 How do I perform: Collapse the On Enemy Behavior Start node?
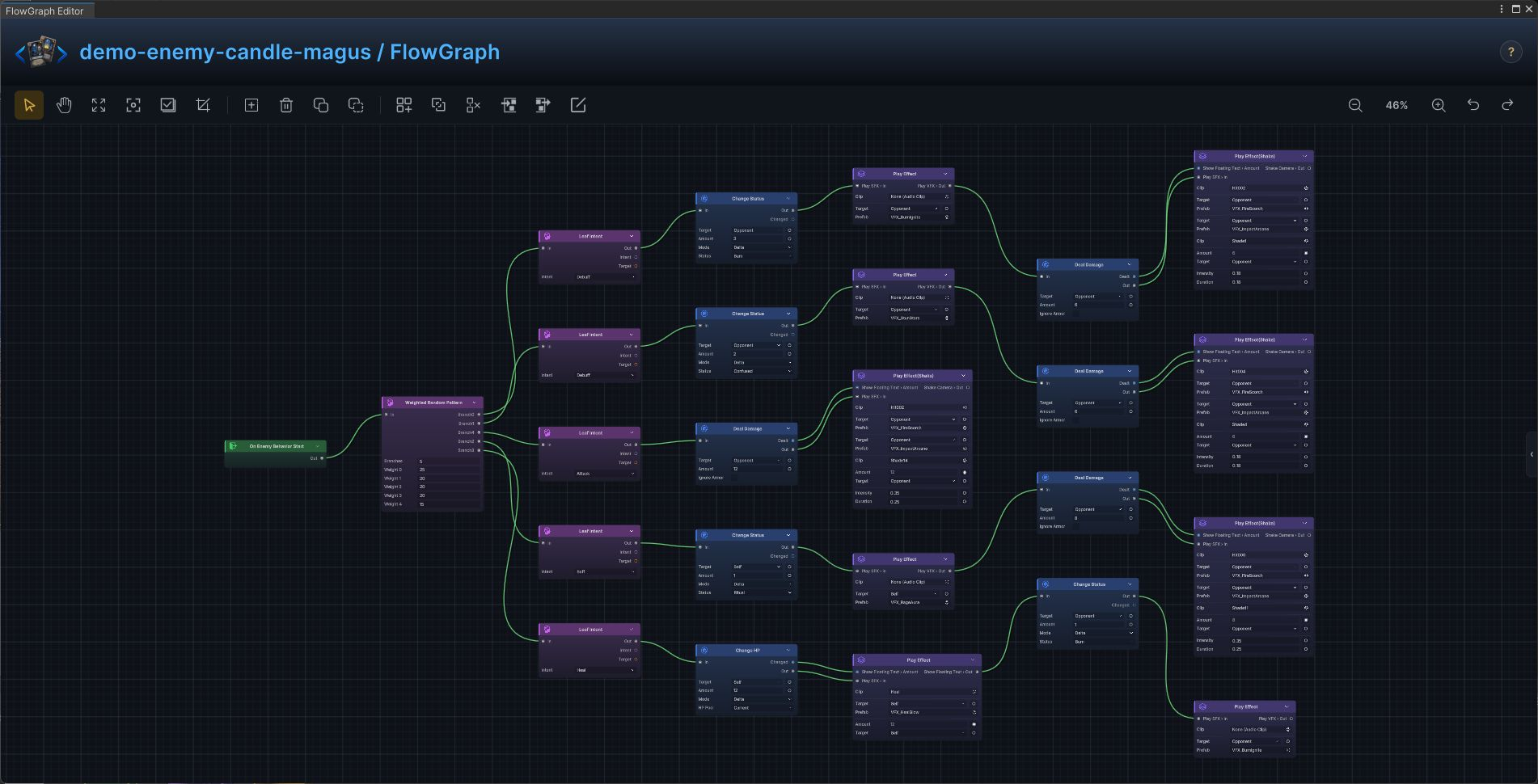(318, 446)
